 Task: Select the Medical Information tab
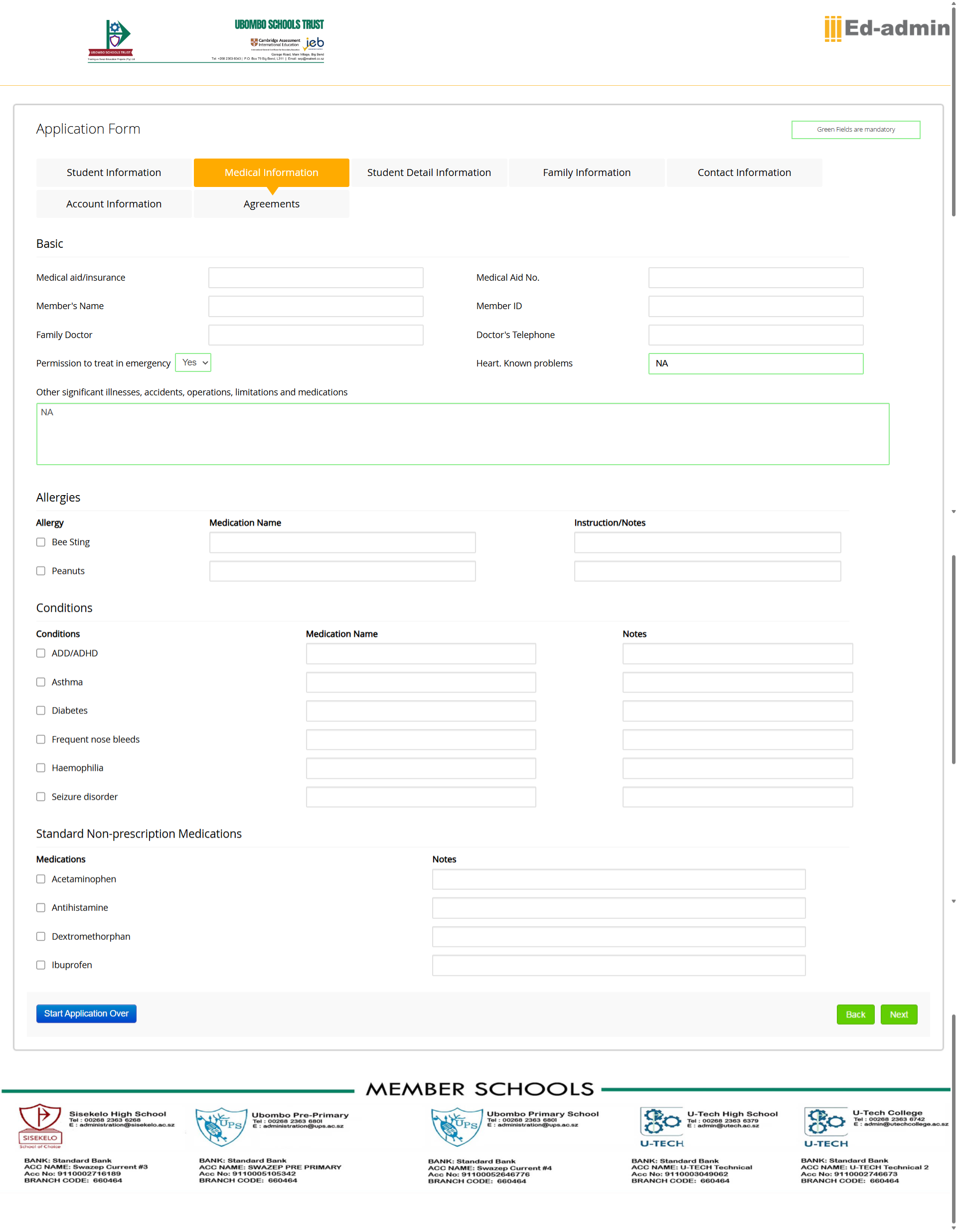click(271, 173)
